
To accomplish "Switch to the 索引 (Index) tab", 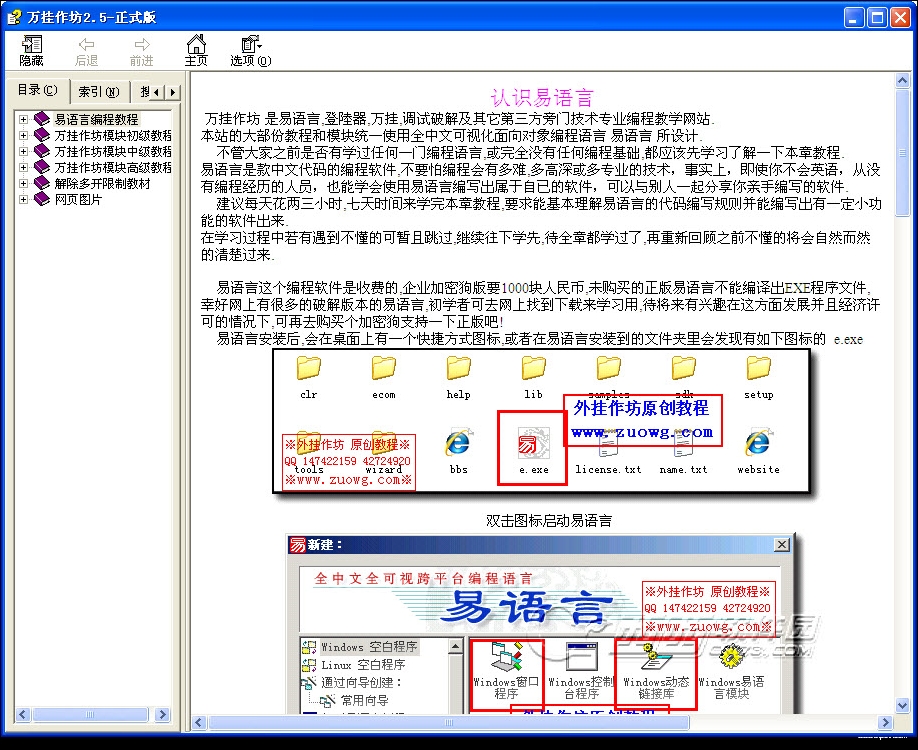I will 98,92.
